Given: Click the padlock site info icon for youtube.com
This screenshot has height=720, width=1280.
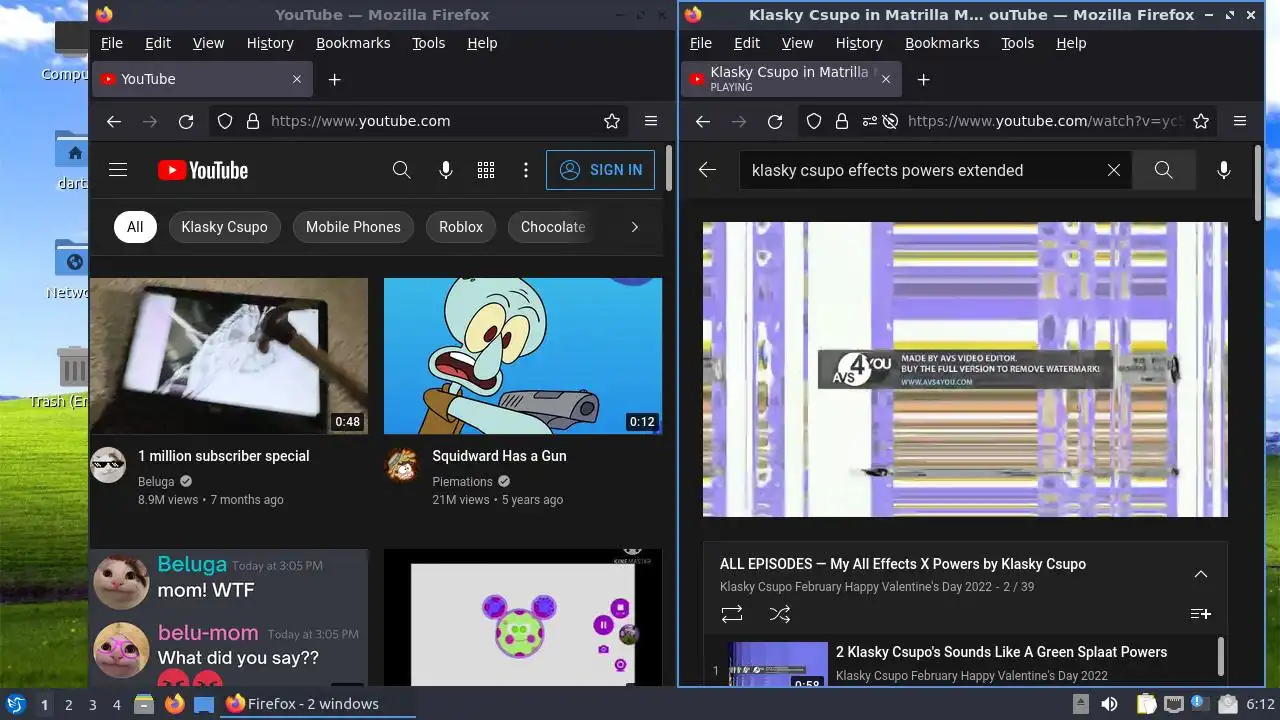Looking at the screenshot, I should [253, 121].
